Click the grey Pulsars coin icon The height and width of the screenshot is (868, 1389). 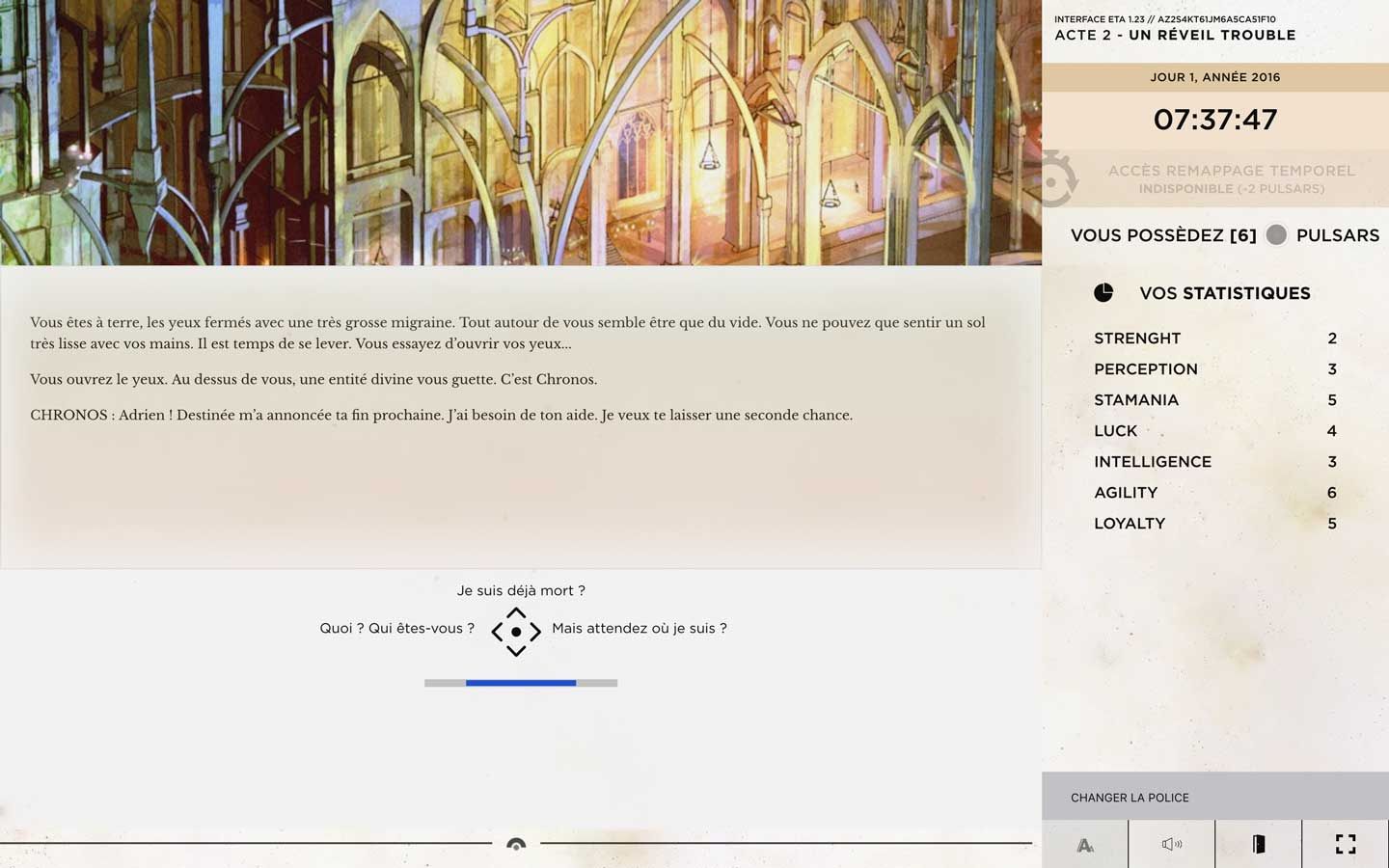click(1276, 234)
